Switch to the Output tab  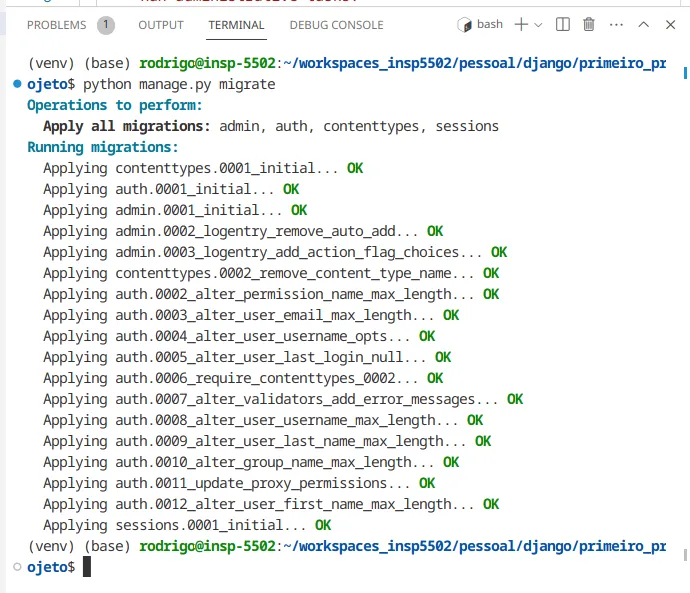(161, 25)
